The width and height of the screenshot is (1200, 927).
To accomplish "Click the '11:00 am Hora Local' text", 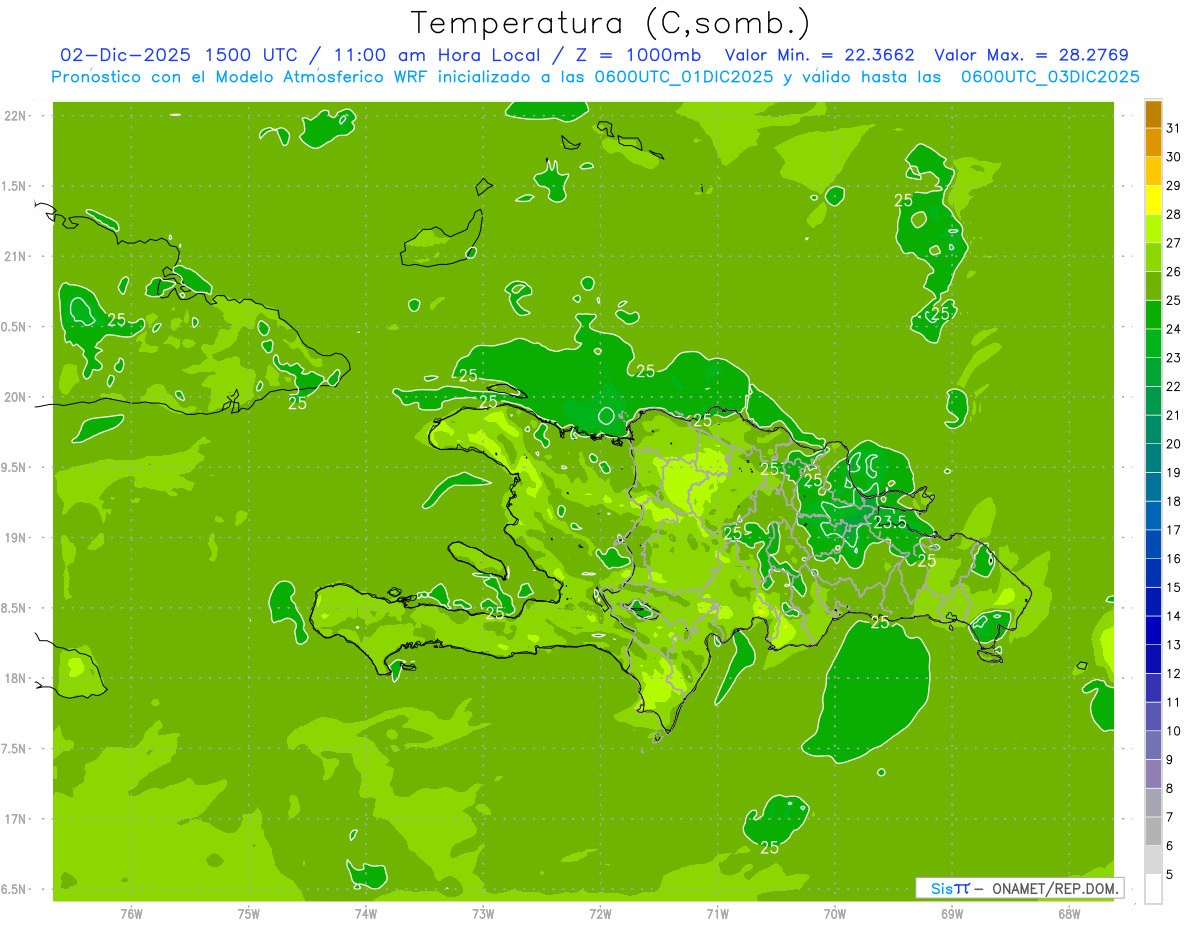I will tap(435, 55).
